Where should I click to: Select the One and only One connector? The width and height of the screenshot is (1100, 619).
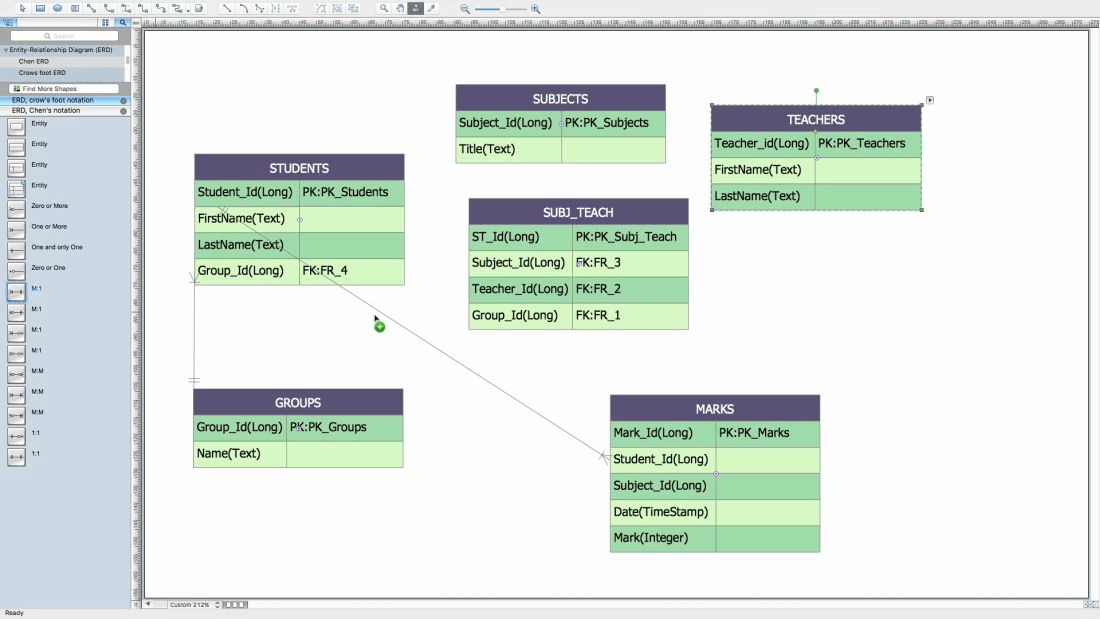click(16, 248)
